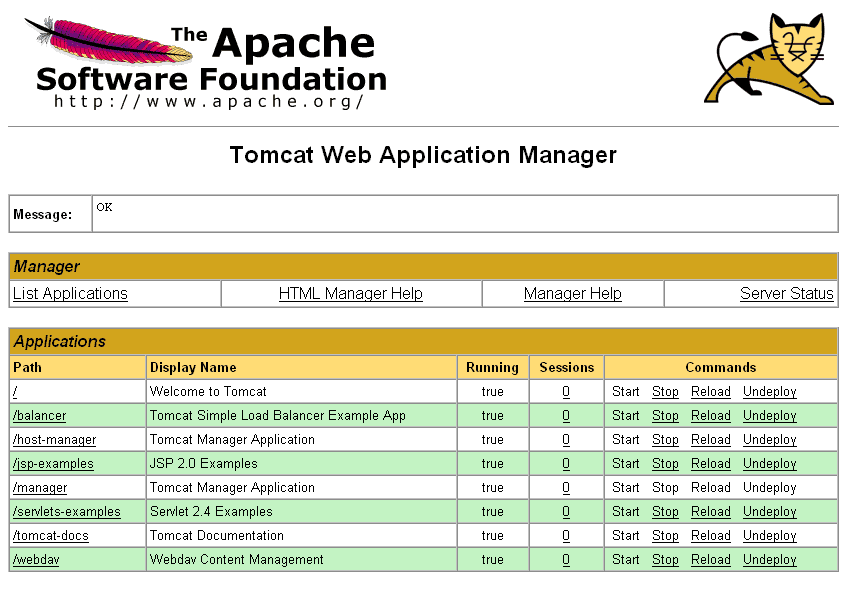Open the /servlets-examples application path
The width and height of the screenshot is (847, 589).
66,512
